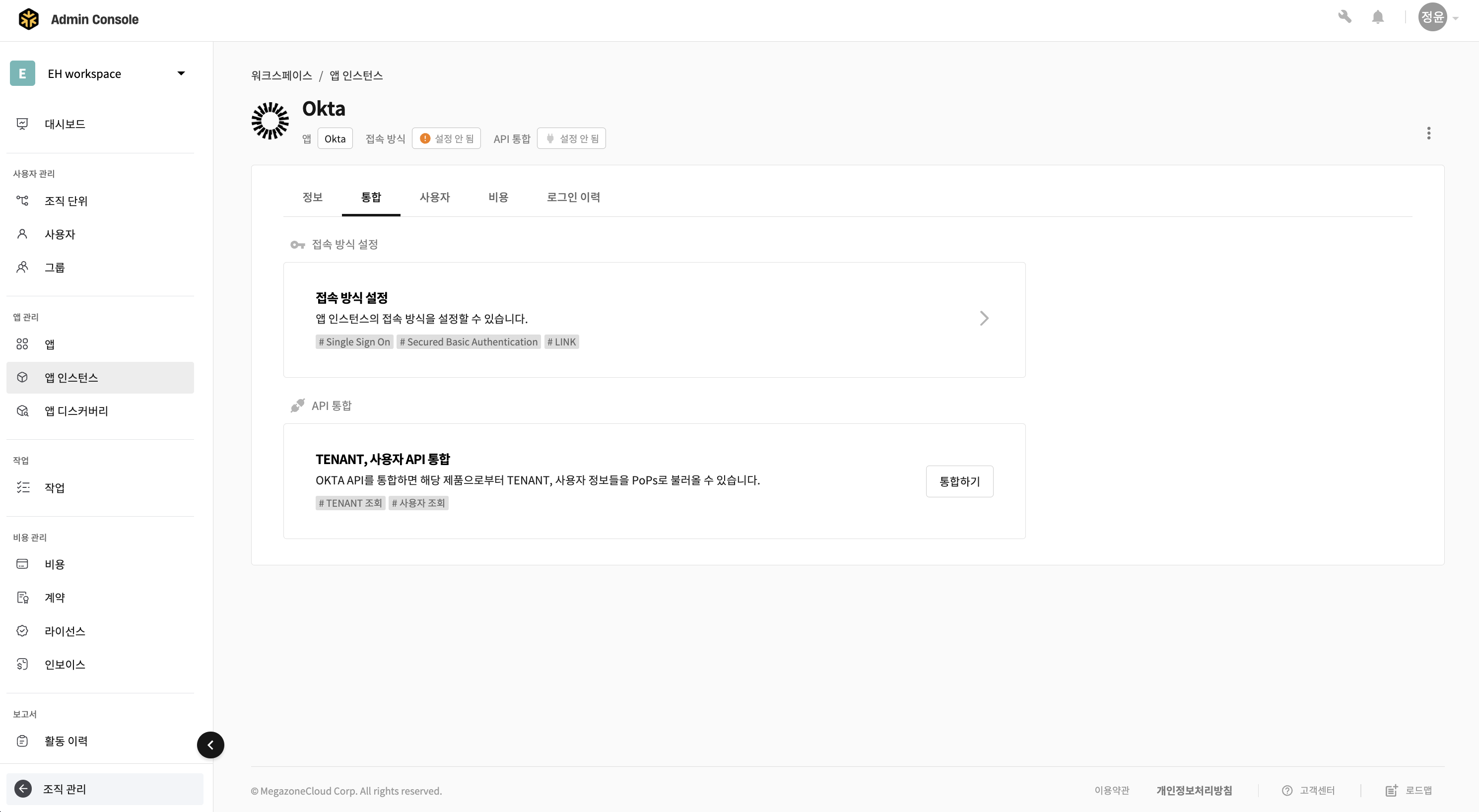
Task: Click the 사용자 user icon in sidebar
Action: (22, 234)
